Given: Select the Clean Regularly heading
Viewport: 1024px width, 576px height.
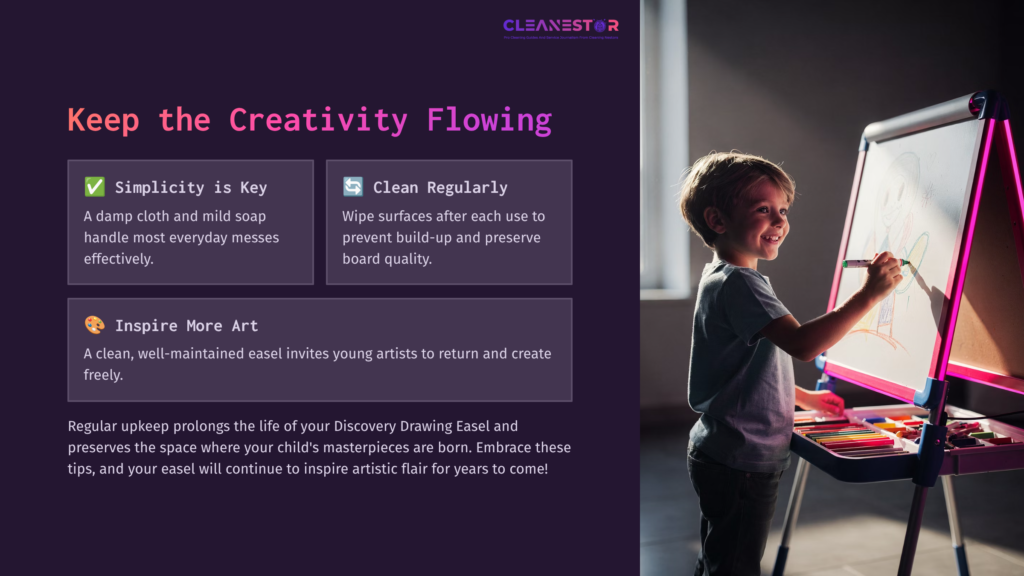Looking at the screenshot, I should pyautogui.click(x=440, y=187).
